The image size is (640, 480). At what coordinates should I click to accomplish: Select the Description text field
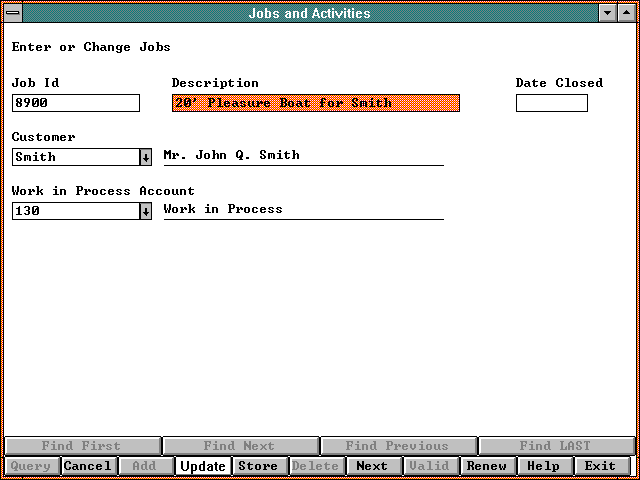click(315, 103)
